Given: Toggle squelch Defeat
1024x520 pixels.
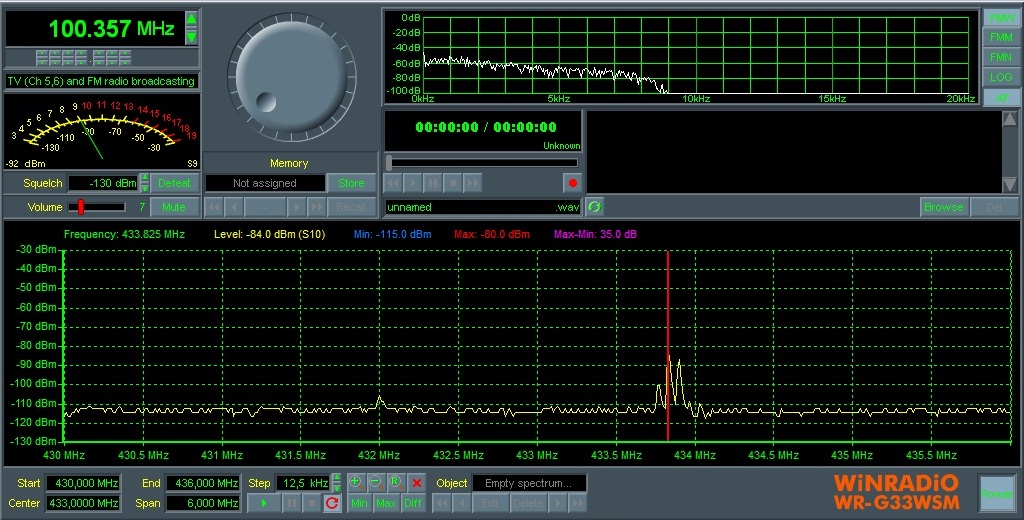Looking at the screenshot, I should (174, 183).
